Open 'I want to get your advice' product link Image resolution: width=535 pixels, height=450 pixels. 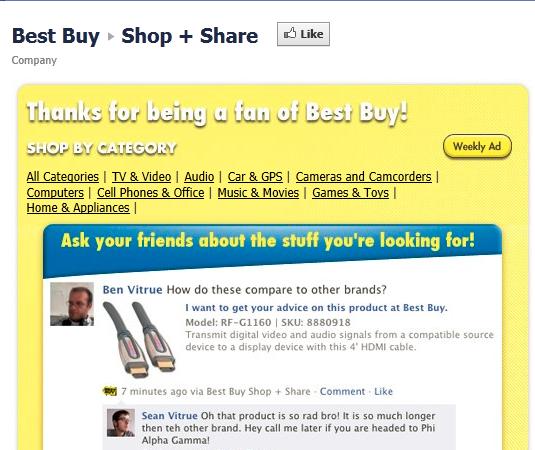[x=316, y=308]
